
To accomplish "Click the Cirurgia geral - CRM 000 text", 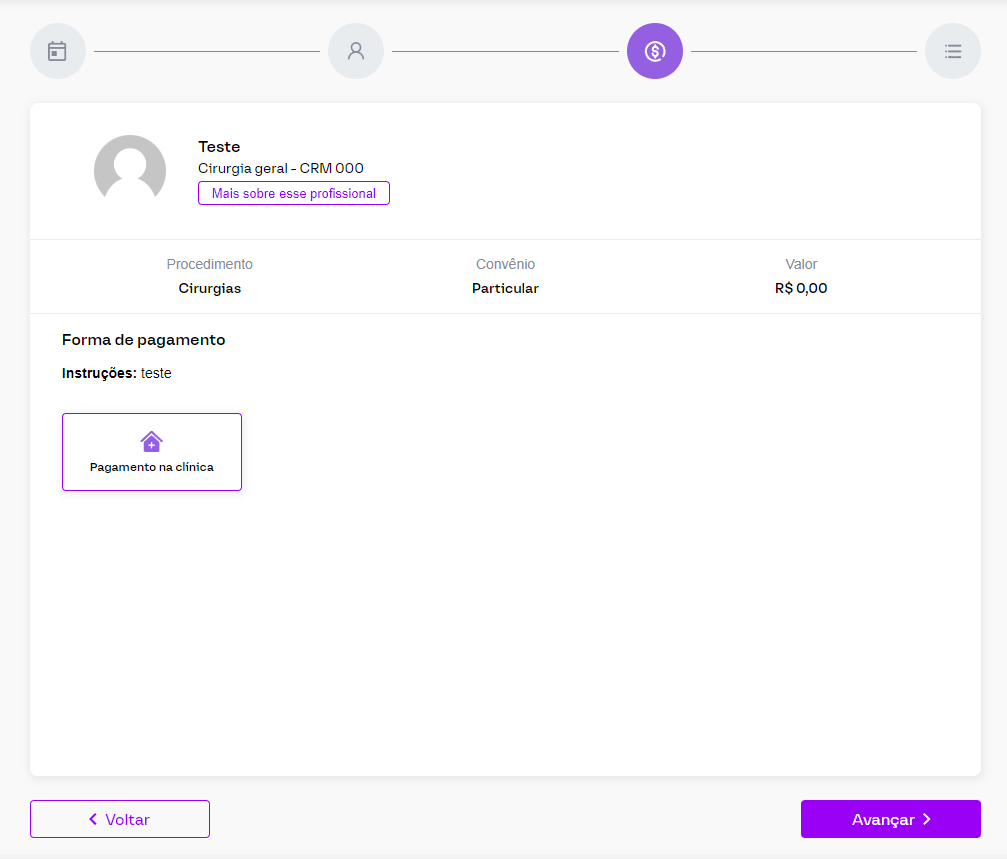I will point(281,168).
